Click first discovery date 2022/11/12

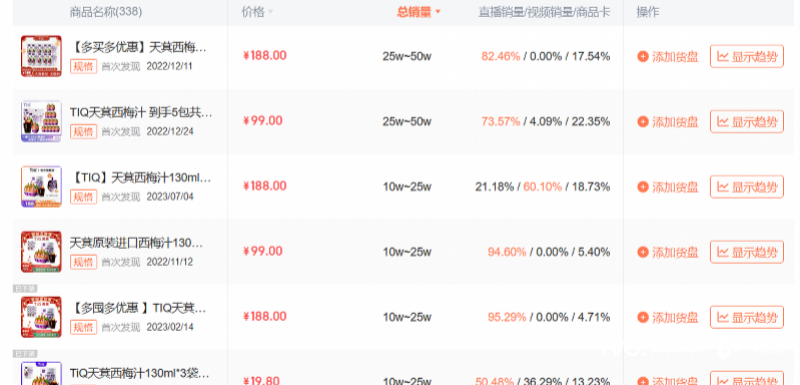click(x=169, y=262)
